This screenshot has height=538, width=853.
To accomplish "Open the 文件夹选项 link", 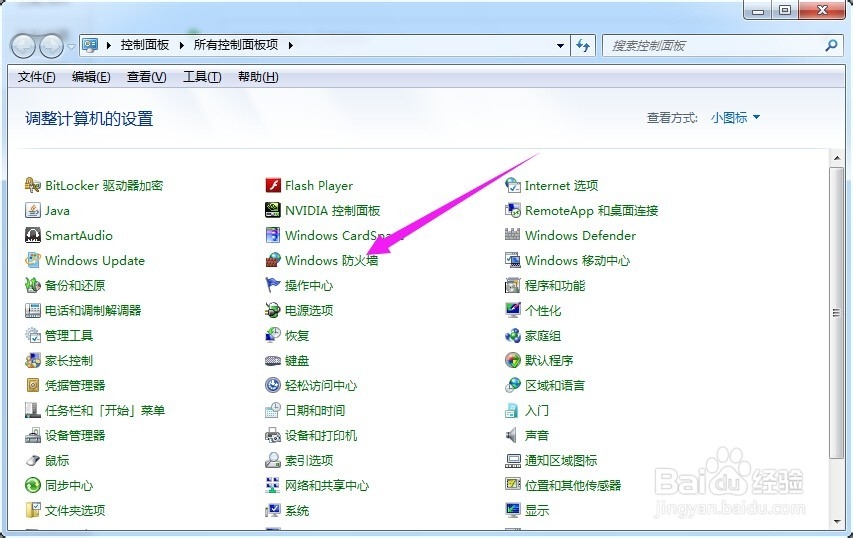I will 75,511.
